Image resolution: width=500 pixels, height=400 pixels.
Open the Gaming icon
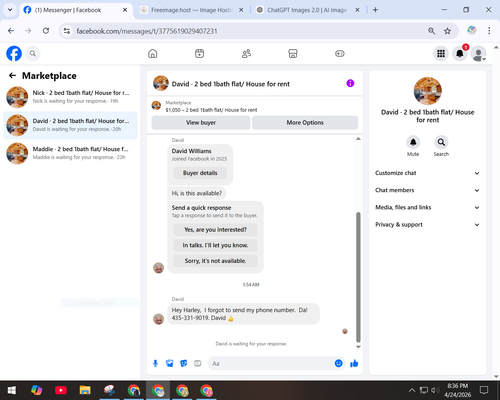pos(340,53)
